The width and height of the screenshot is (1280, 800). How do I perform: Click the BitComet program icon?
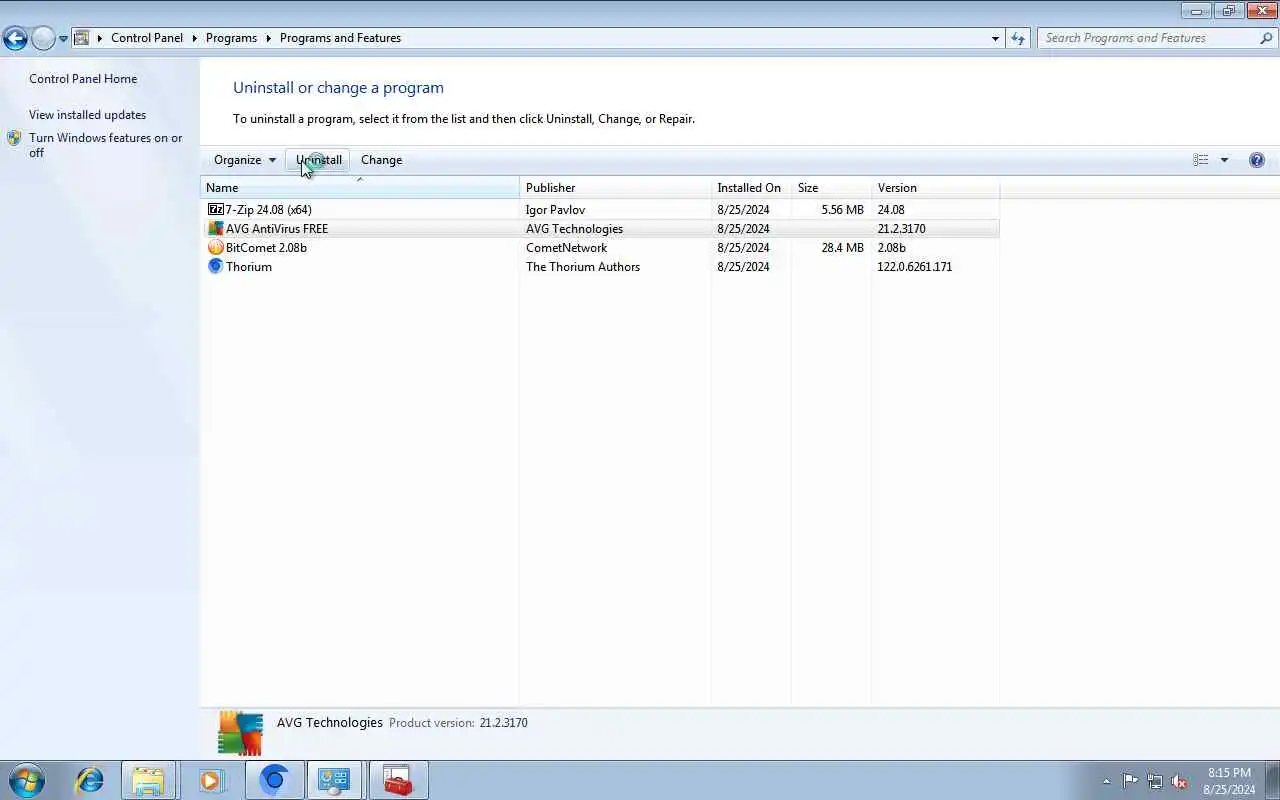tap(215, 247)
